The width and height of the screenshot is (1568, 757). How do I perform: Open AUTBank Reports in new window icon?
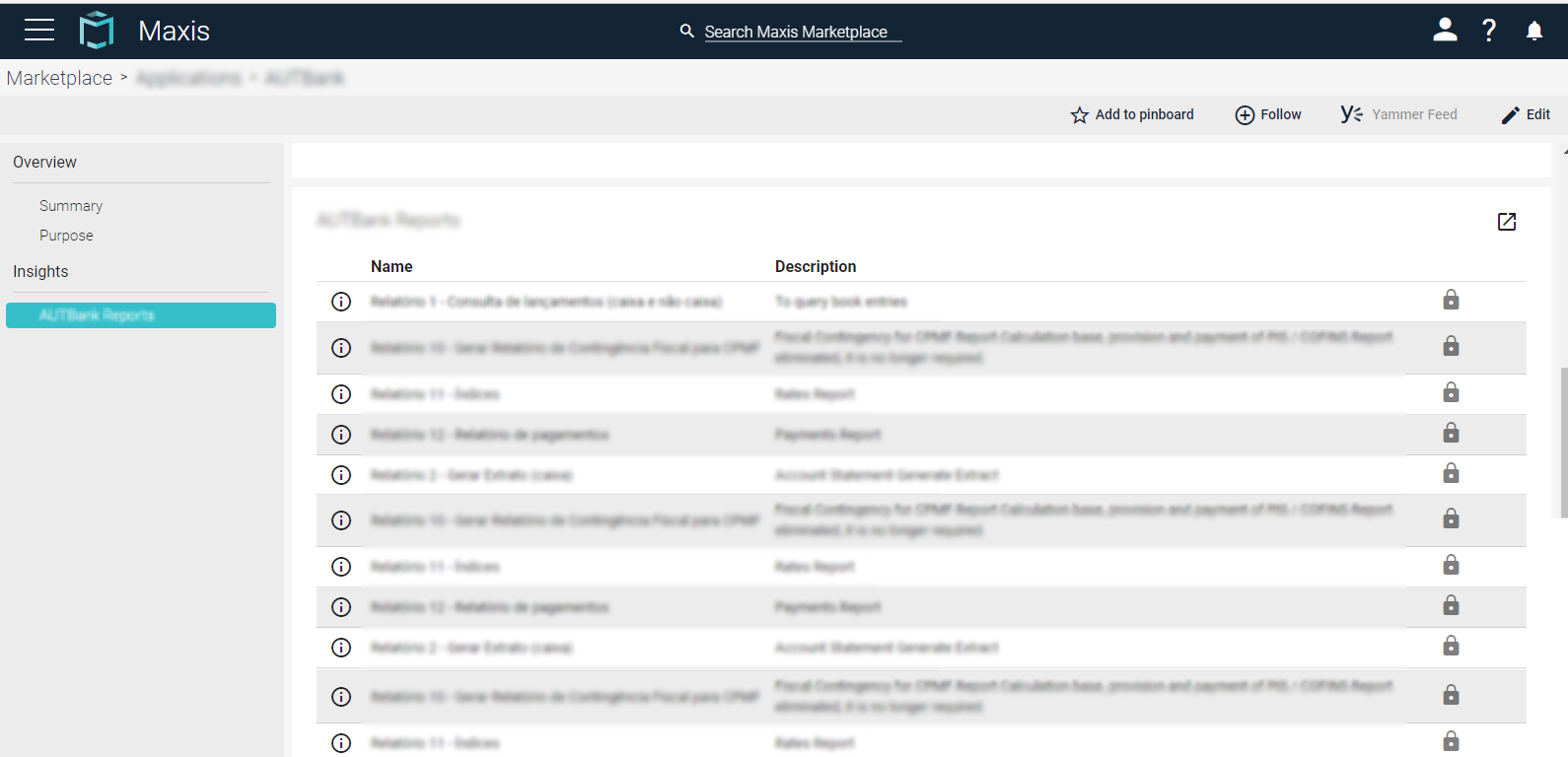tap(1507, 222)
